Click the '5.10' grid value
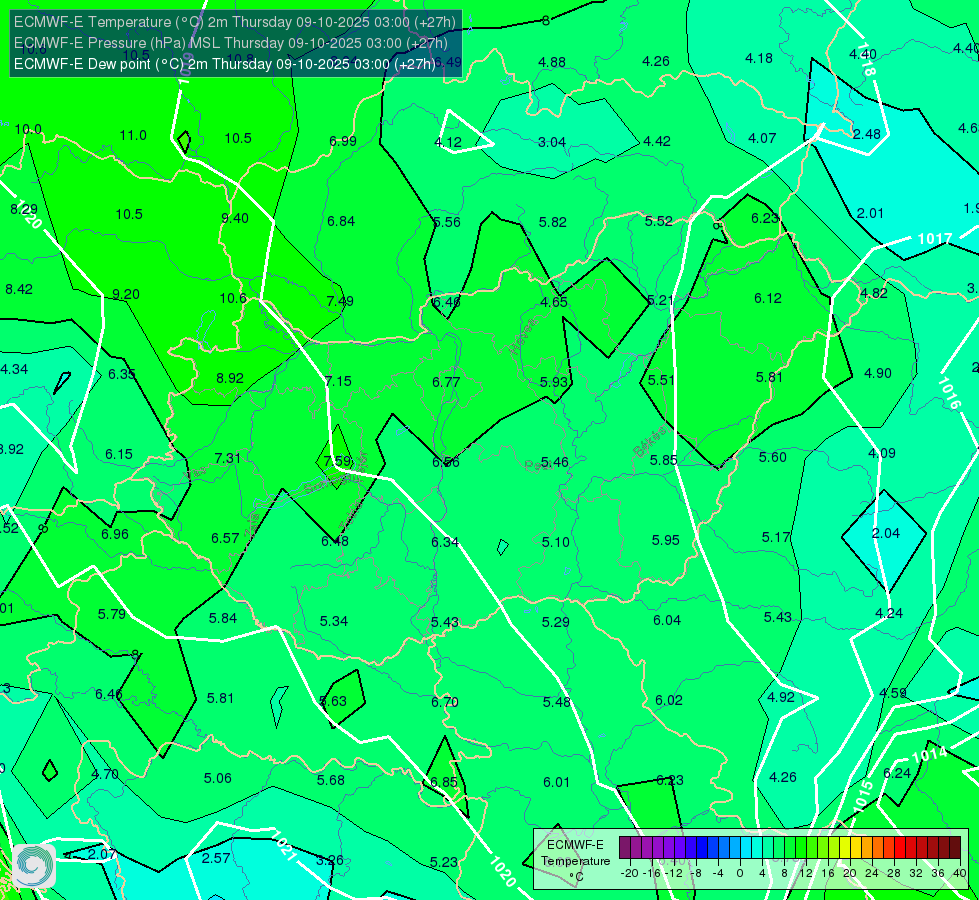 tap(556, 542)
